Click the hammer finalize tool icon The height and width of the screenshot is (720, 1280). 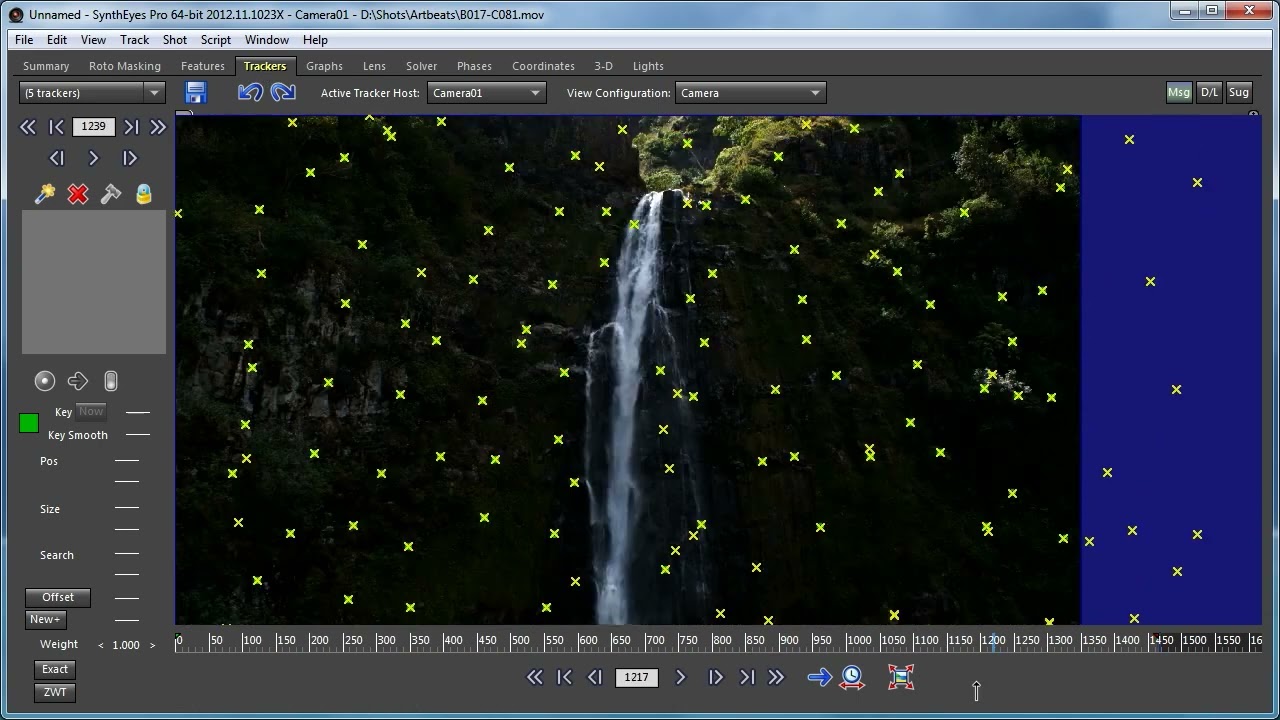click(111, 194)
